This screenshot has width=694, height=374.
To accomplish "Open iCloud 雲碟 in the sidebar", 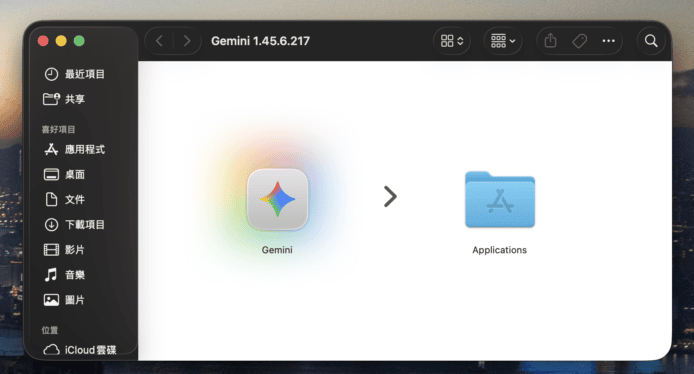I will (x=80, y=350).
